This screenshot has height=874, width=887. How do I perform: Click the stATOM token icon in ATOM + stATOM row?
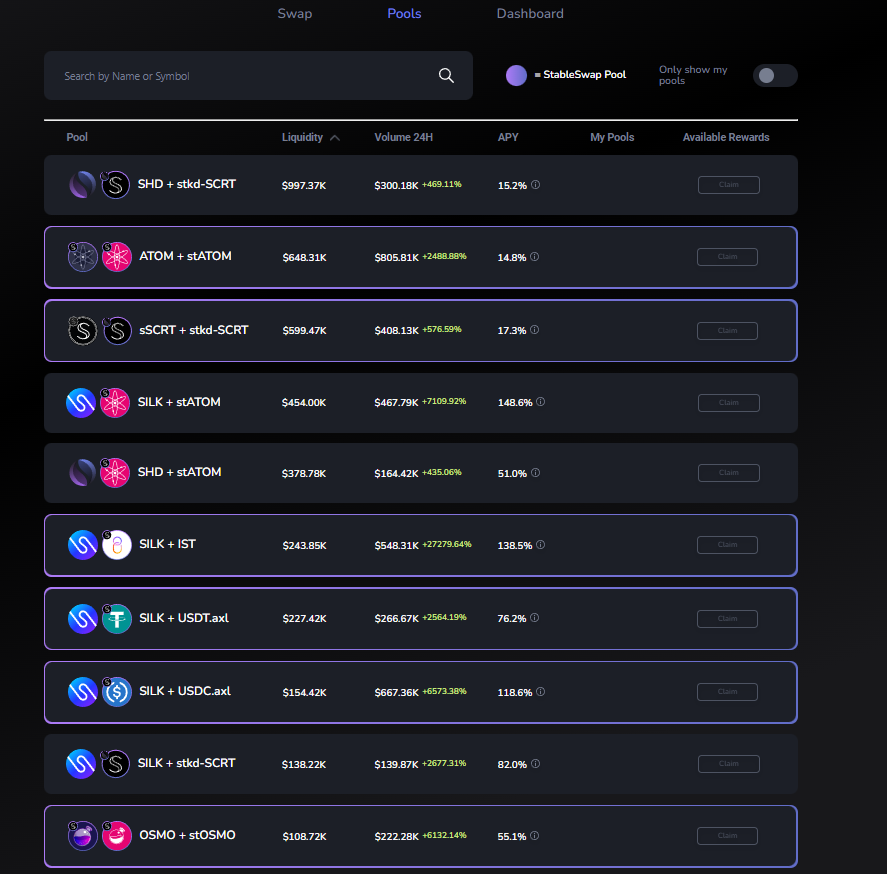pyautogui.click(x=117, y=257)
